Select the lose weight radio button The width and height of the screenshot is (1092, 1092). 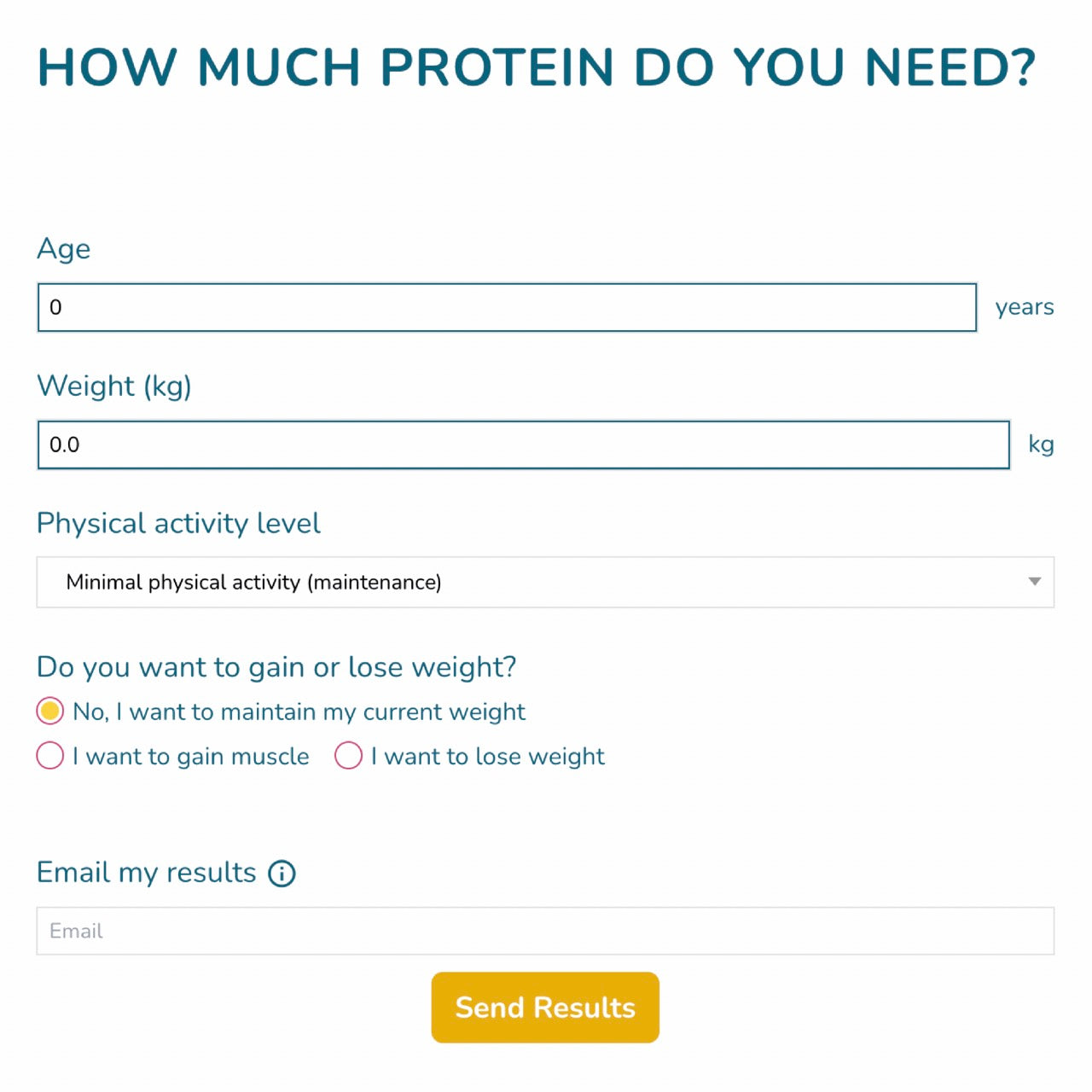click(x=348, y=756)
